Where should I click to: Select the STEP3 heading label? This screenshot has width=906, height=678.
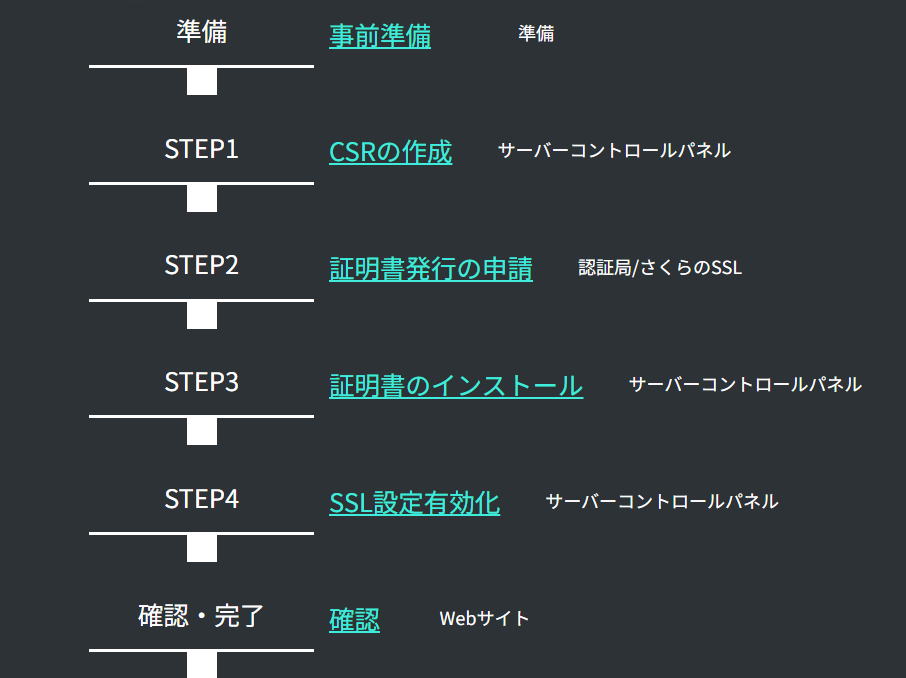click(x=202, y=383)
